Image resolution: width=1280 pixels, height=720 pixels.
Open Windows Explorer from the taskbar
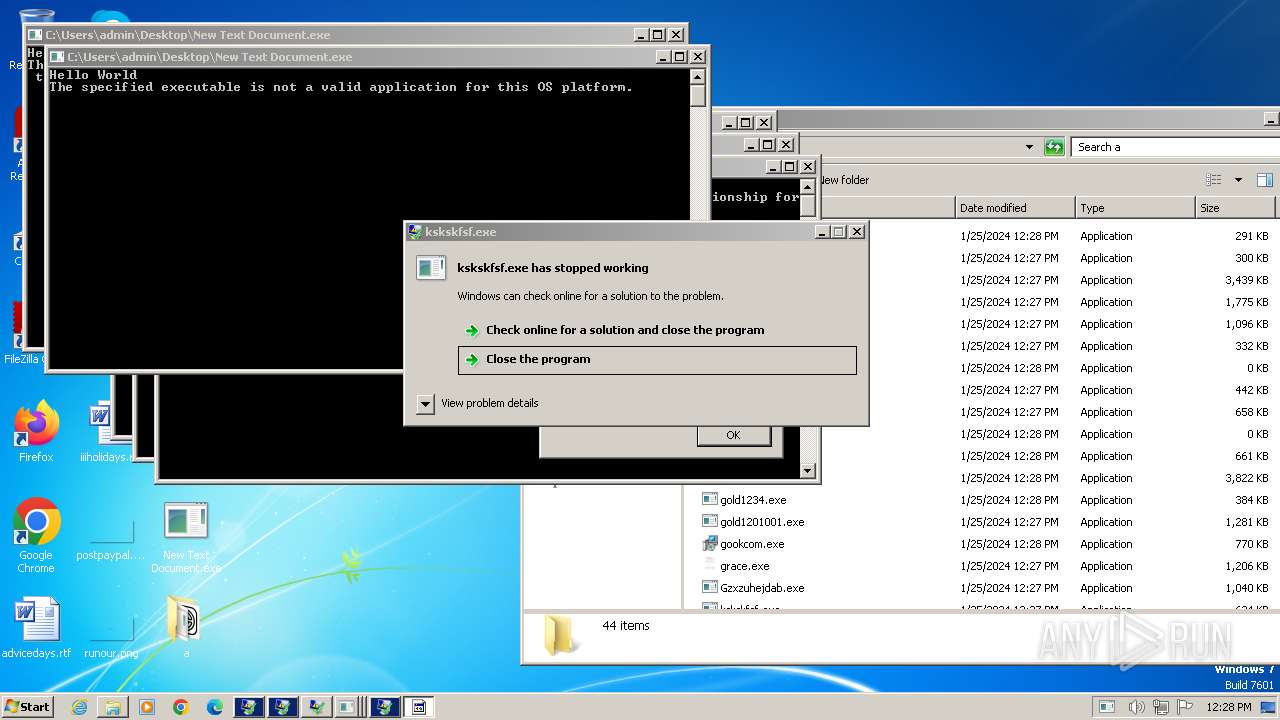(113, 707)
